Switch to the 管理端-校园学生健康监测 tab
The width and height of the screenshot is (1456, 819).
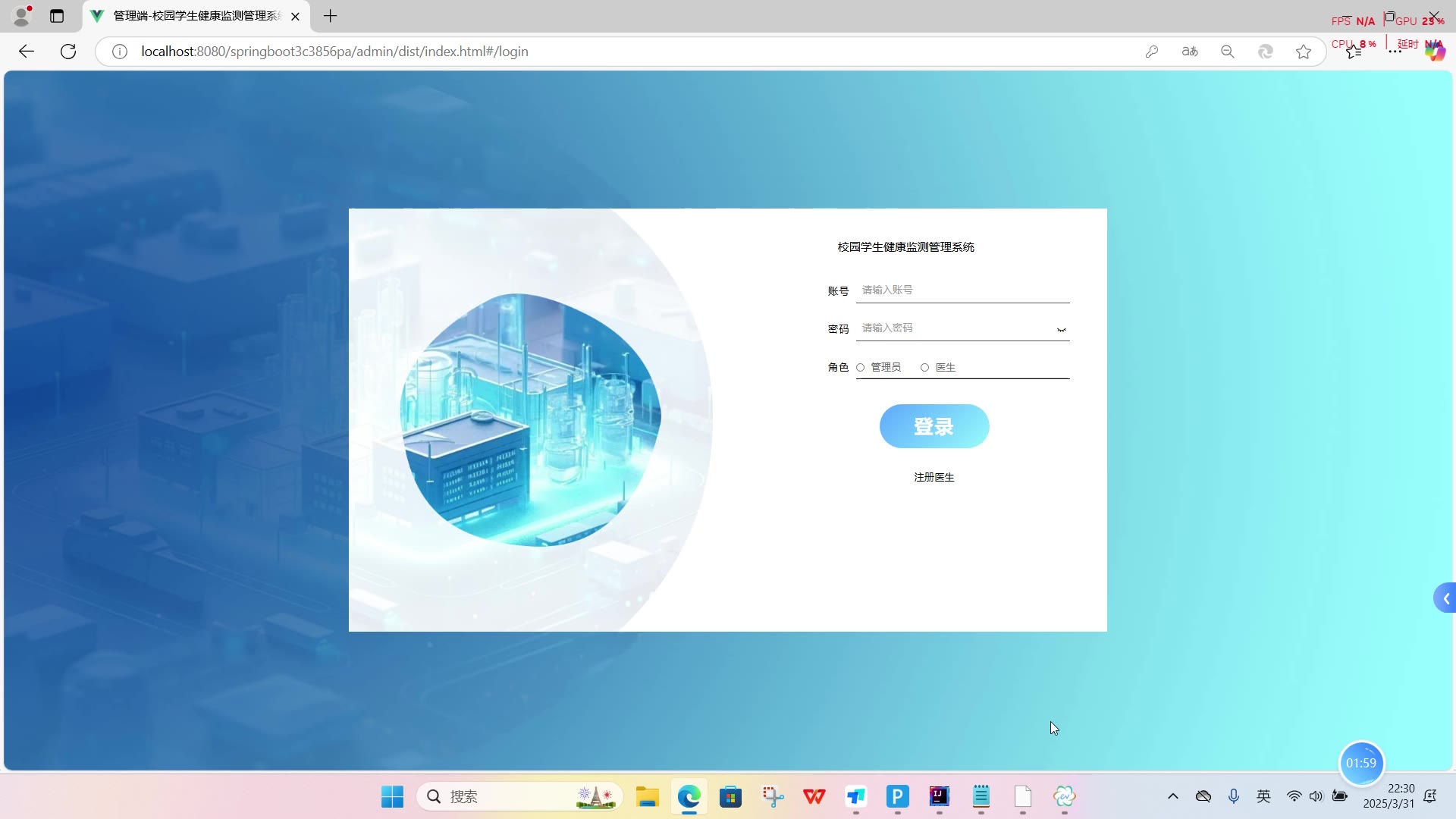[196, 16]
